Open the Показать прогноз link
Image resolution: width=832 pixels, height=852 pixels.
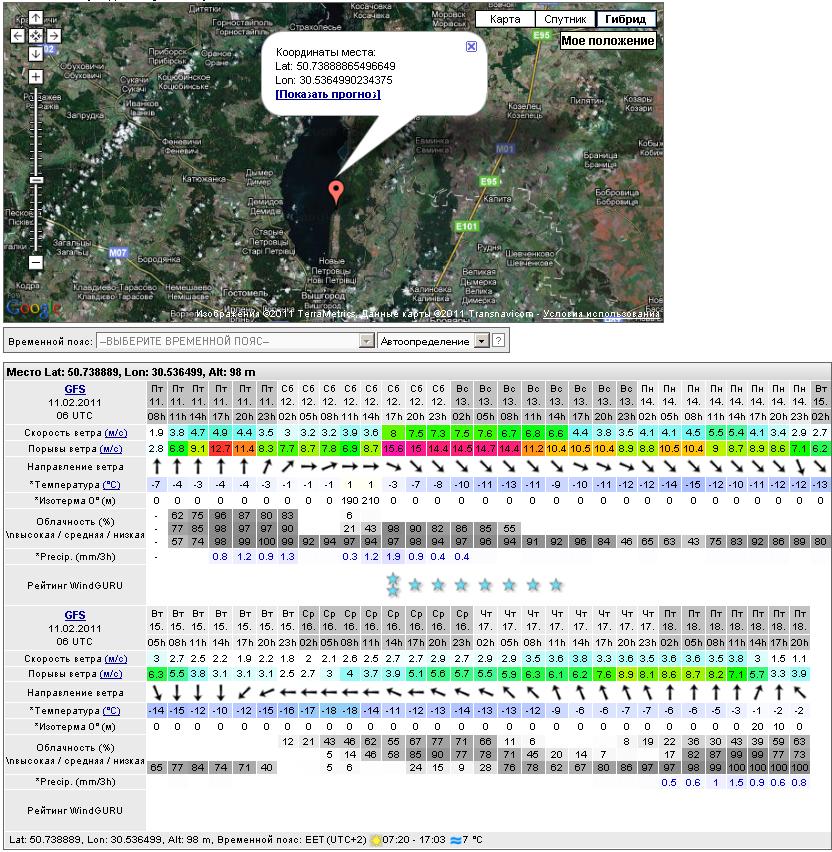pos(327,94)
